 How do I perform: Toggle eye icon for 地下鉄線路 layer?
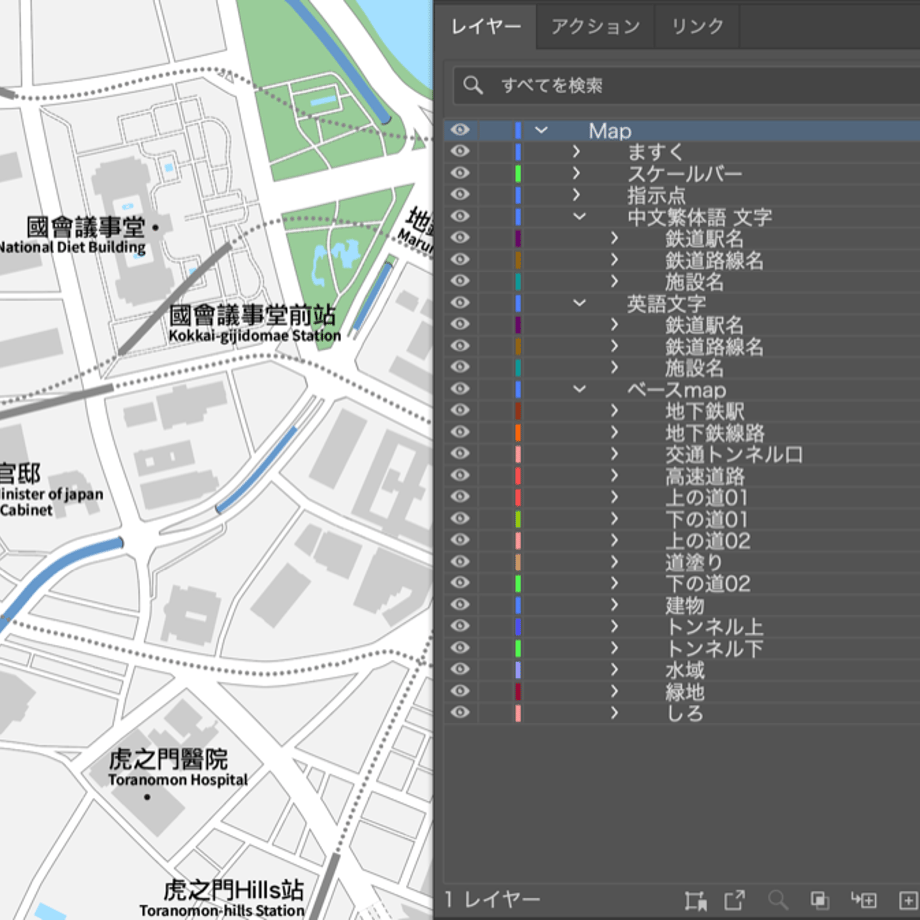[x=460, y=432]
